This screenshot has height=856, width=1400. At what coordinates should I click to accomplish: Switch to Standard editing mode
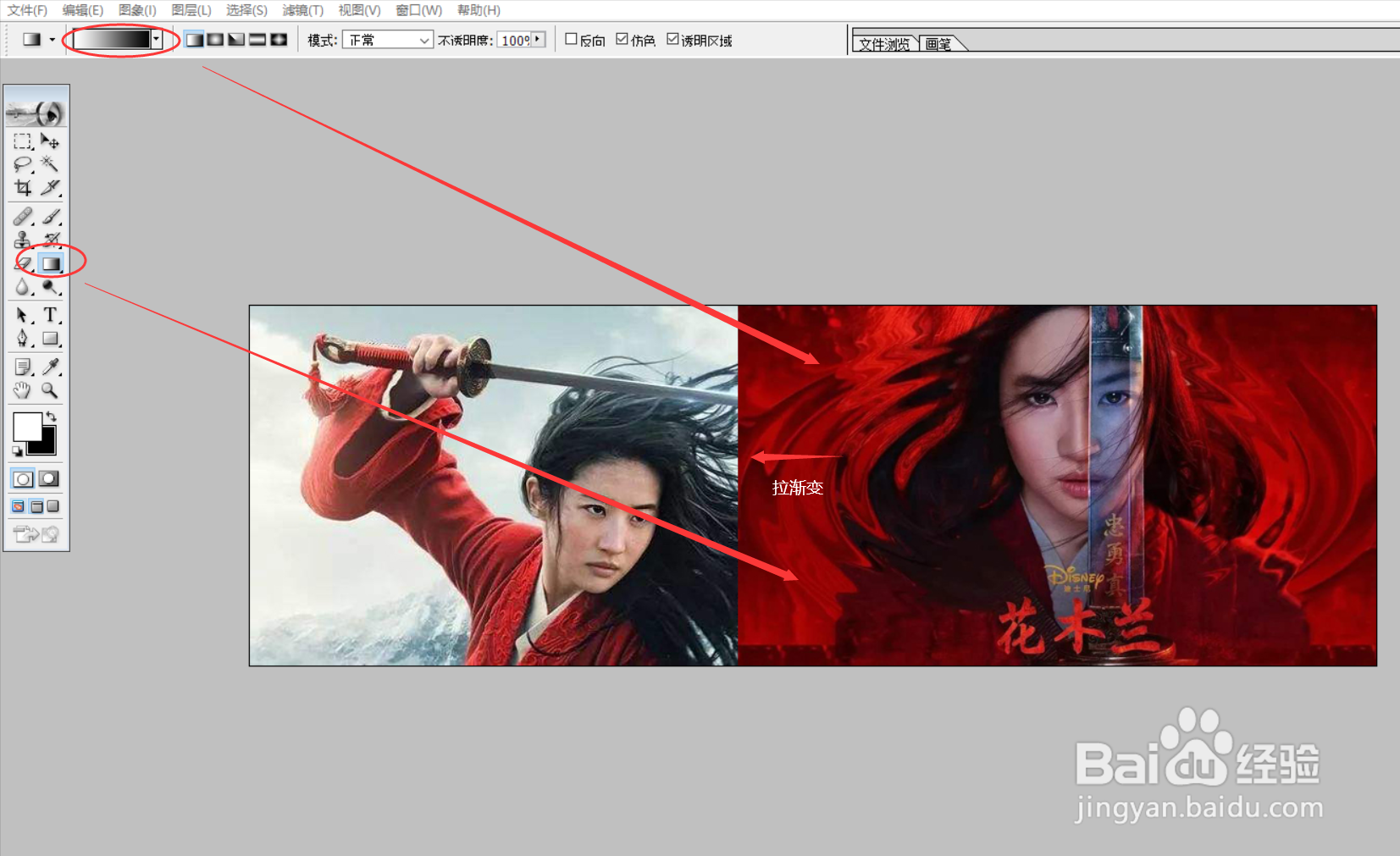pyautogui.click(x=23, y=479)
